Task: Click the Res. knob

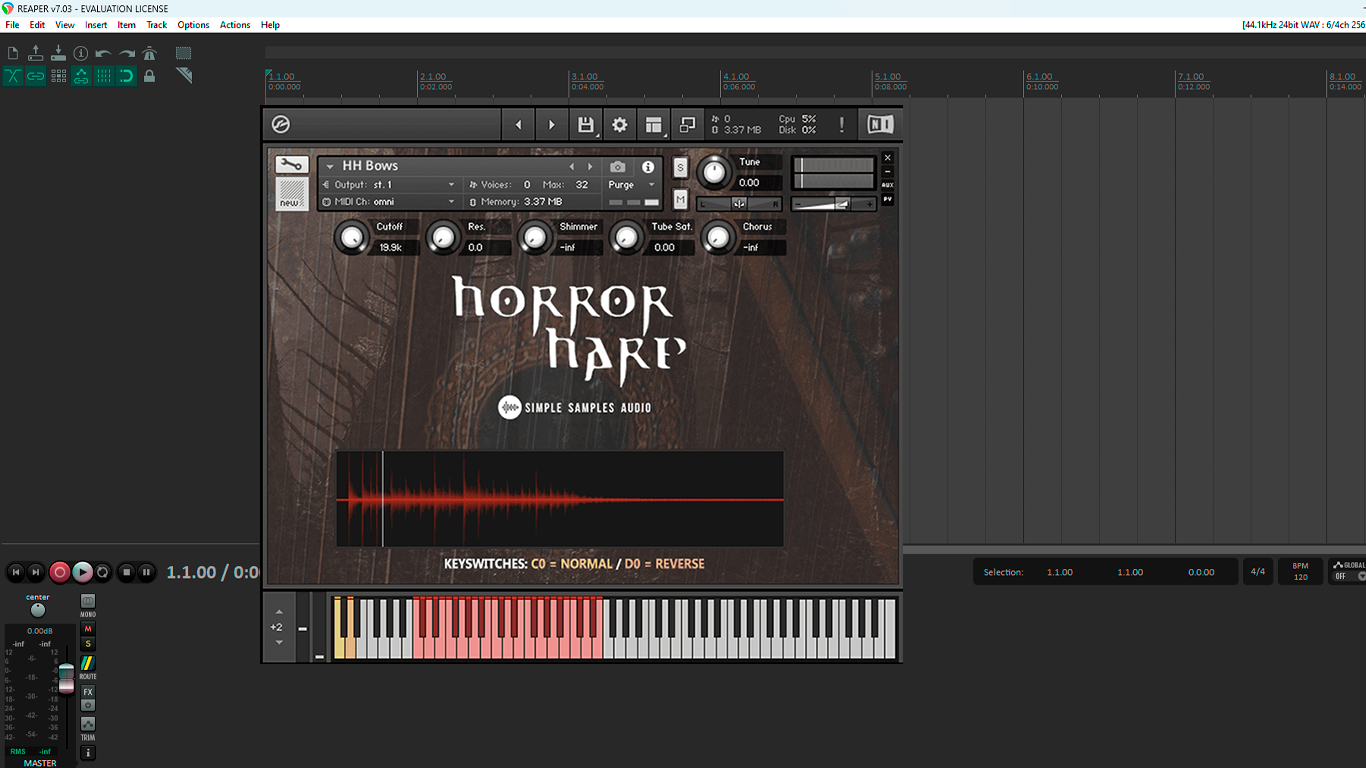Action: point(442,237)
